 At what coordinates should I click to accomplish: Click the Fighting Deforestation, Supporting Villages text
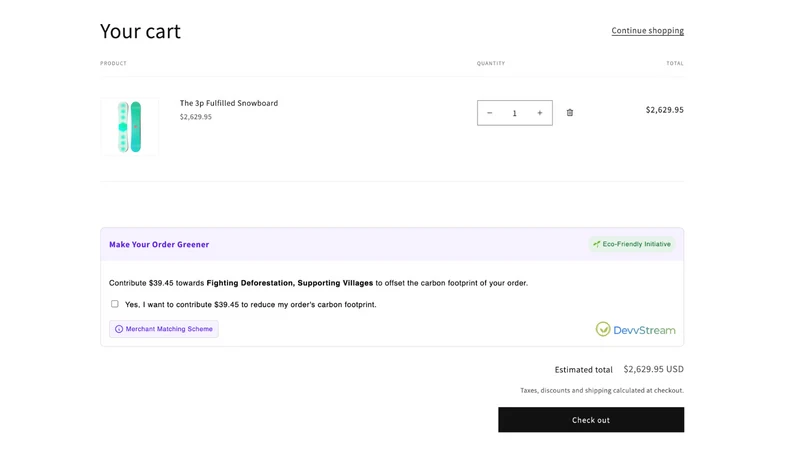pyautogui.click(x=290, y=283)
